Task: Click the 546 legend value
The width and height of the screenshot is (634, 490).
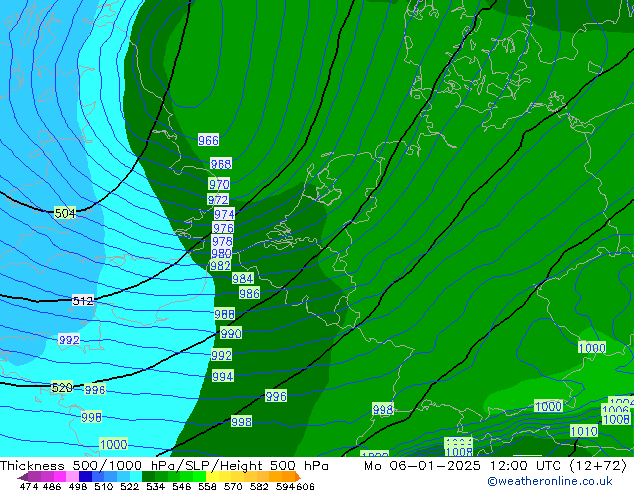Action: click(182, 486)
